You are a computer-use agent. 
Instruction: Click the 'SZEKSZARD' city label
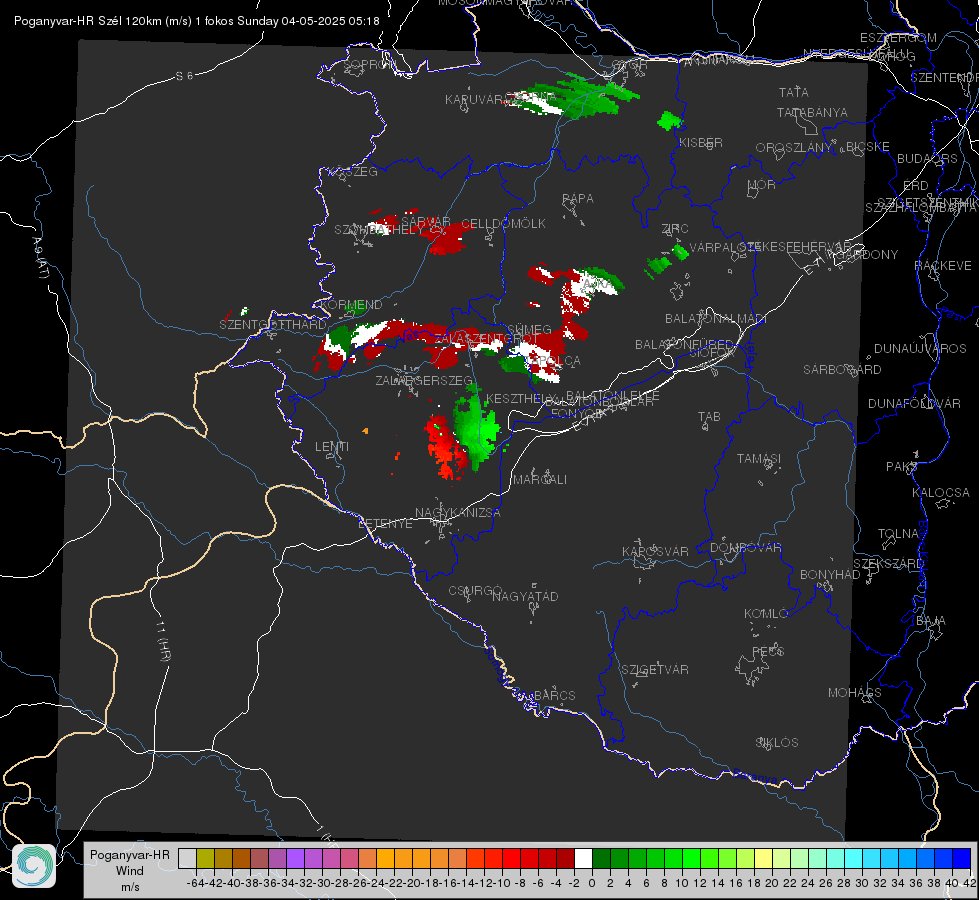coord(888,563)
